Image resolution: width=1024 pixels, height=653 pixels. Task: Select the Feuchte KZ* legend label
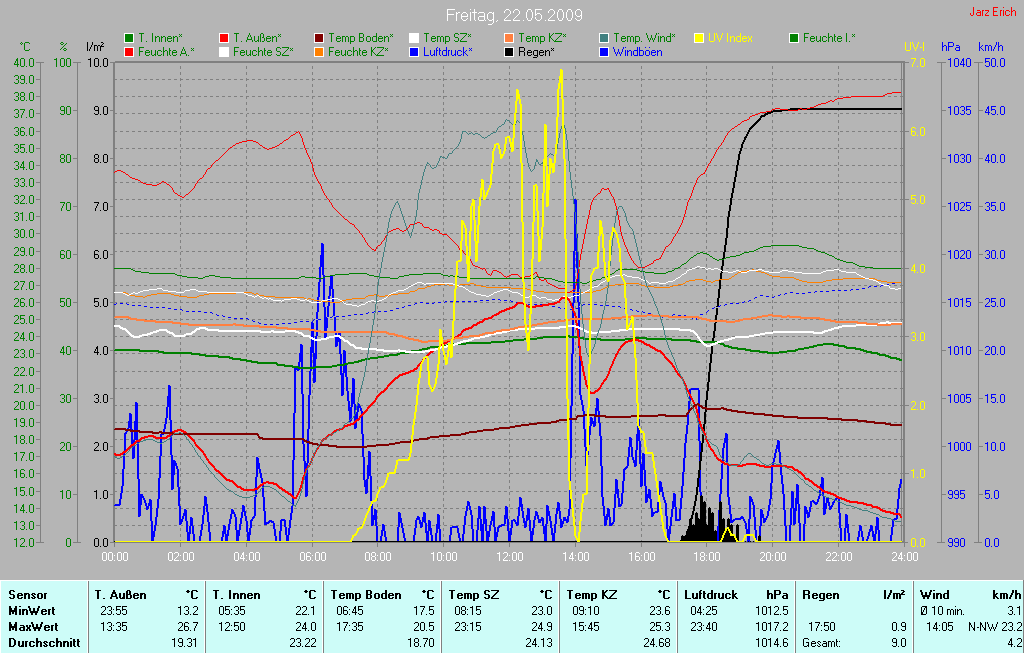click(358, 51)
